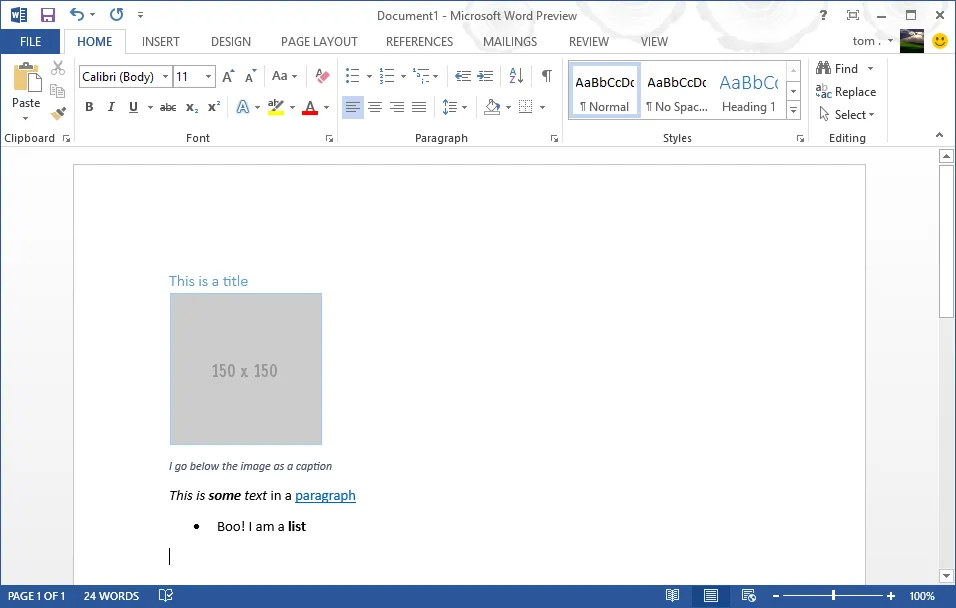Click the Increase Indent icon

486,76
